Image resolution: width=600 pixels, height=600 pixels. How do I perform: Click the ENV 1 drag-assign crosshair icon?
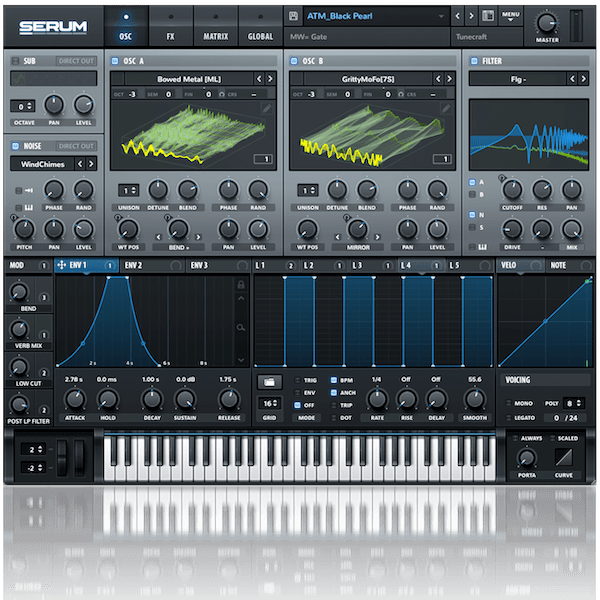pos(61,265)
